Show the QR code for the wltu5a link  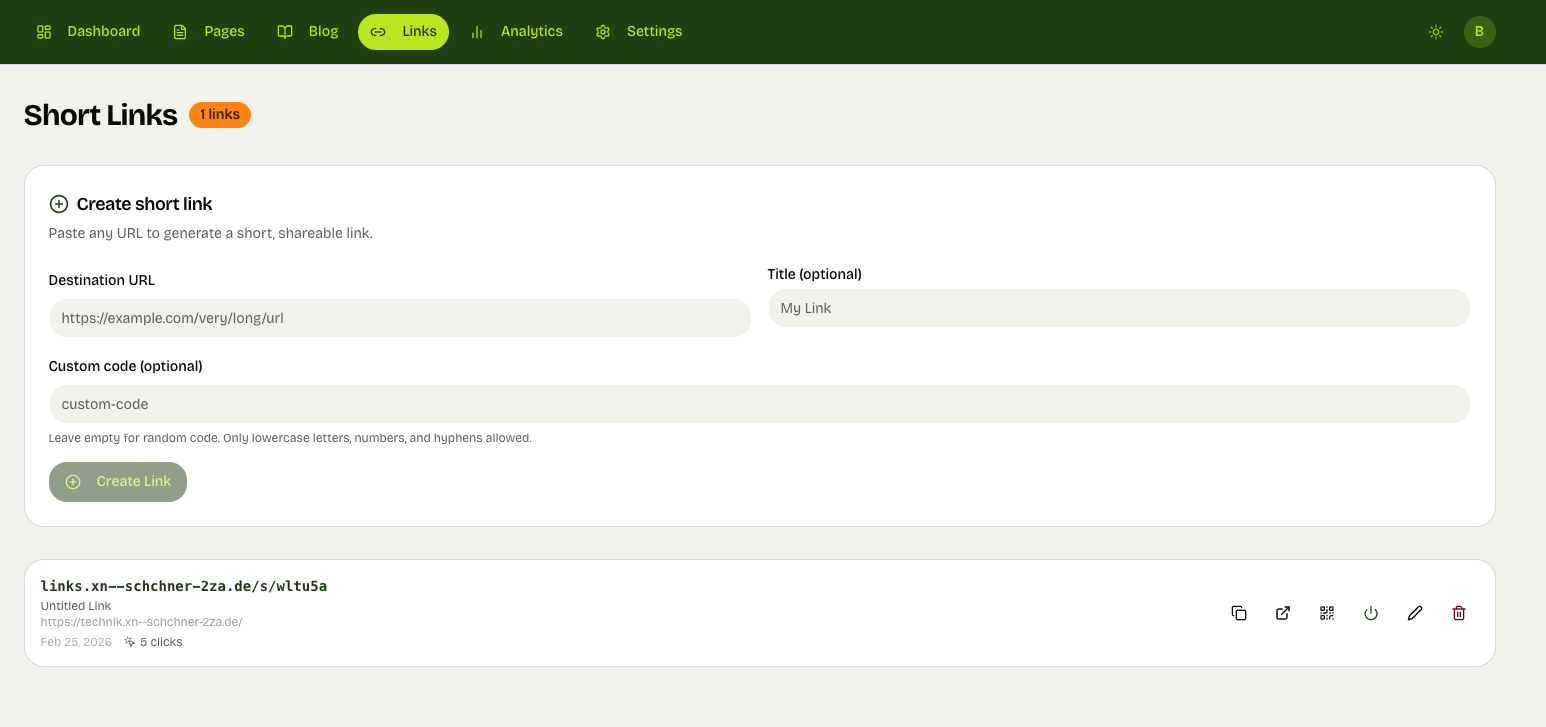pyautogui.click(x=1327, y=613)
